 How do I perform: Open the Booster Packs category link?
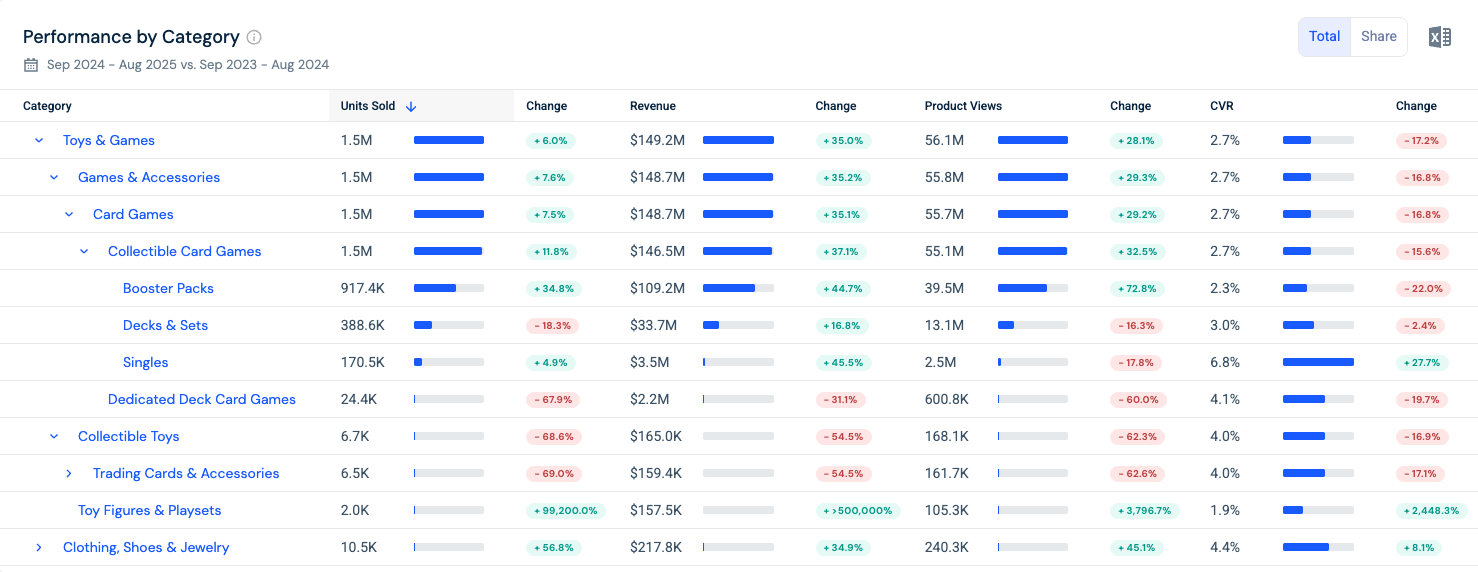[x=168, y=289]
